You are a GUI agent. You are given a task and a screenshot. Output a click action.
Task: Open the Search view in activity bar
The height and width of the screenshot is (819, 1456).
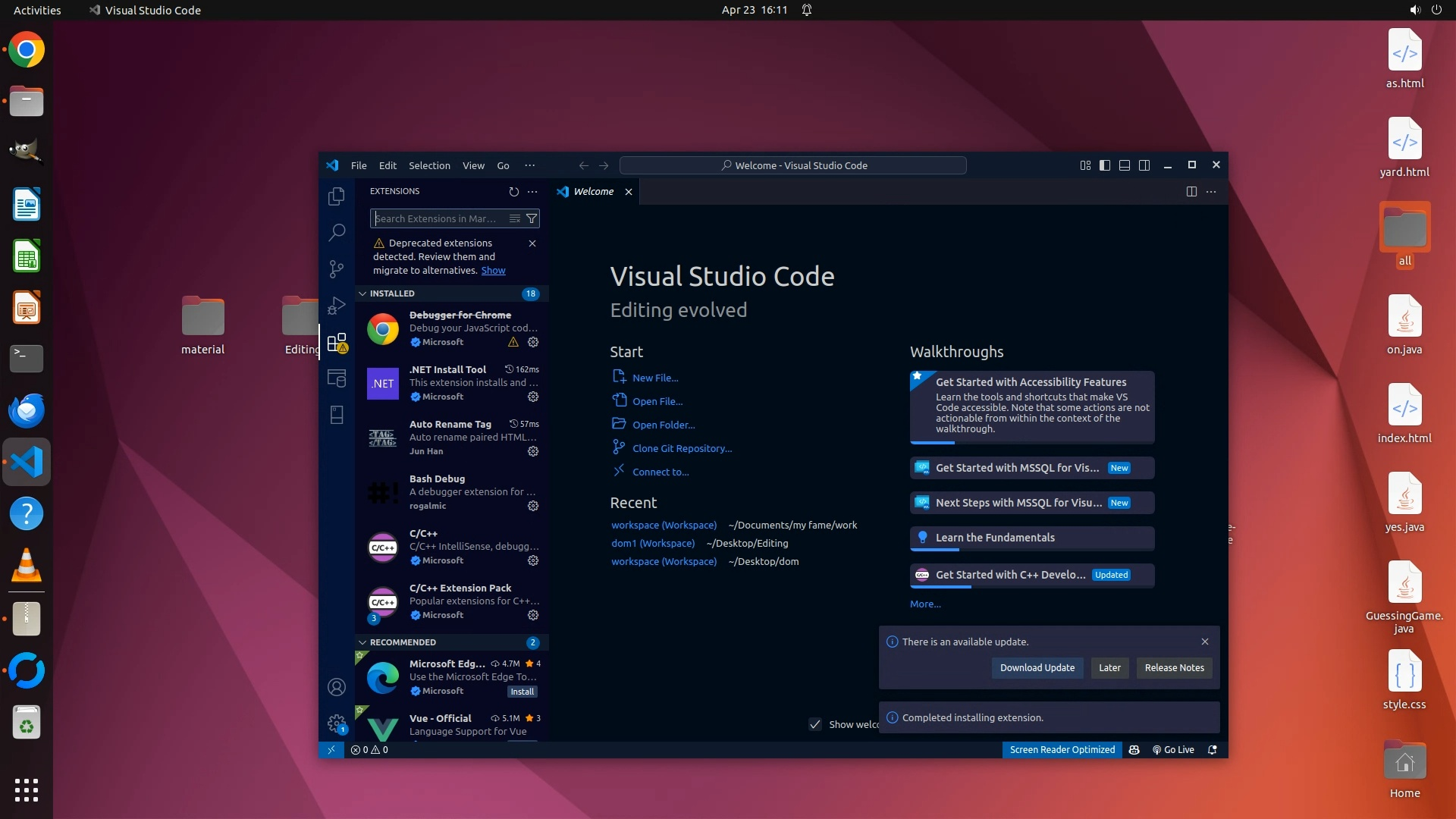[337, 232]
